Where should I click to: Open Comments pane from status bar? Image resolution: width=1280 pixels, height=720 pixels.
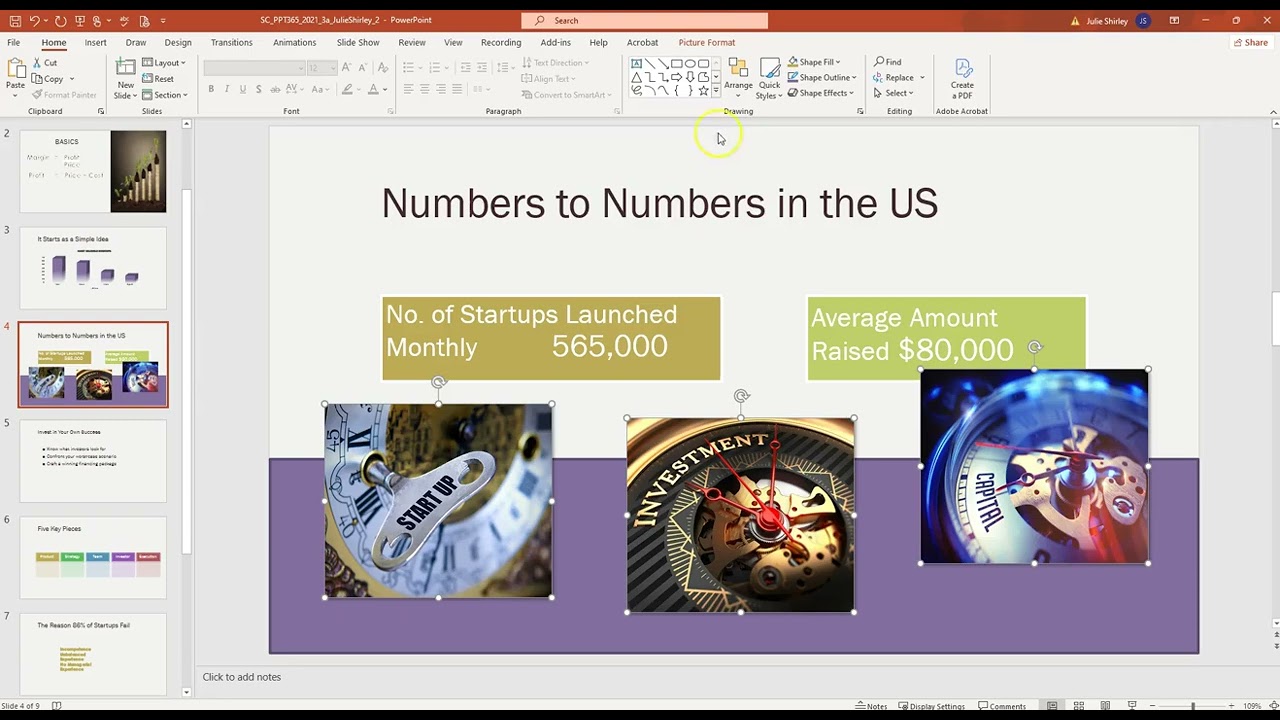pyautogui.click(x=1002, y=706)
